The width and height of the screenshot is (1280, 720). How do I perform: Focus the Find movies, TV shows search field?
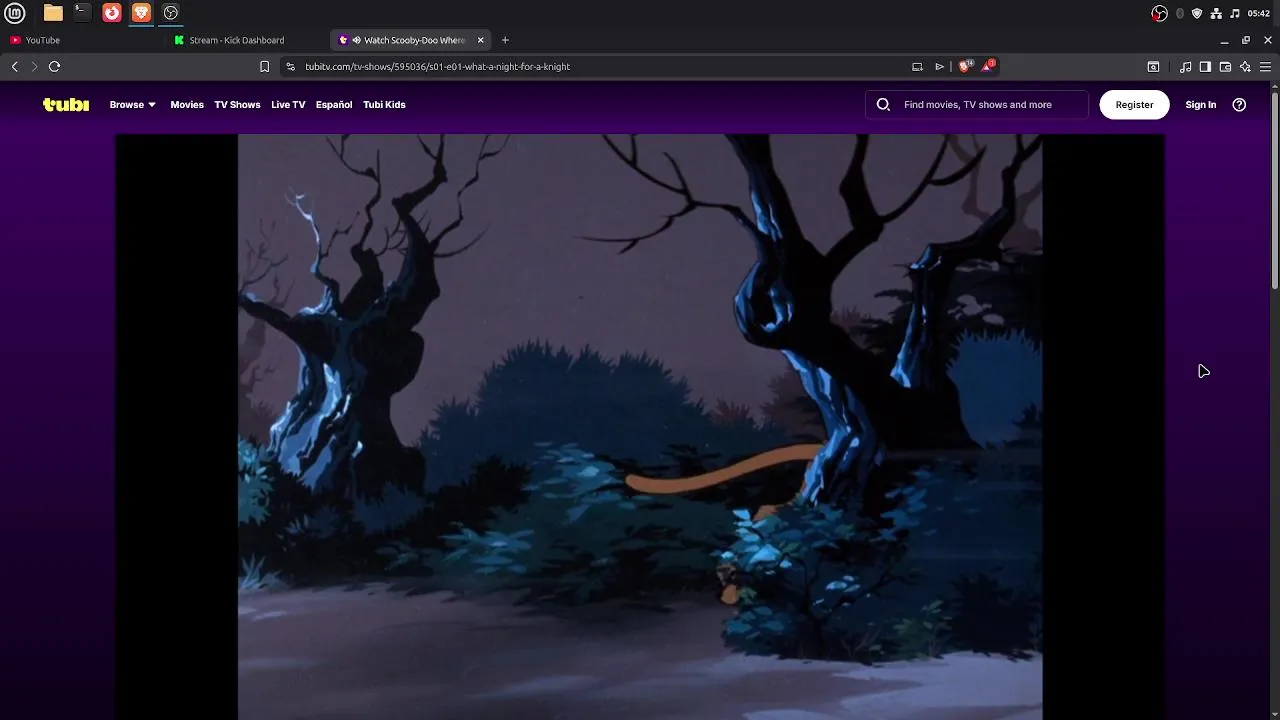pyautogui.click(x=977, y=104)
